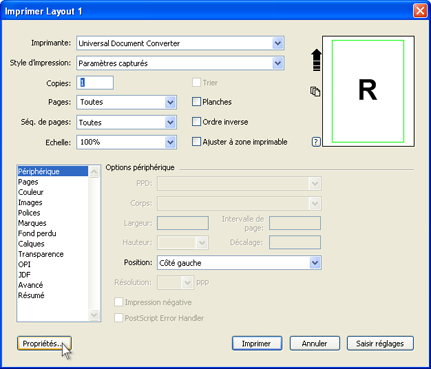Enable the Planches checkbox
The width and height of the screenshot is (431, 369).
tap(196, 102)
